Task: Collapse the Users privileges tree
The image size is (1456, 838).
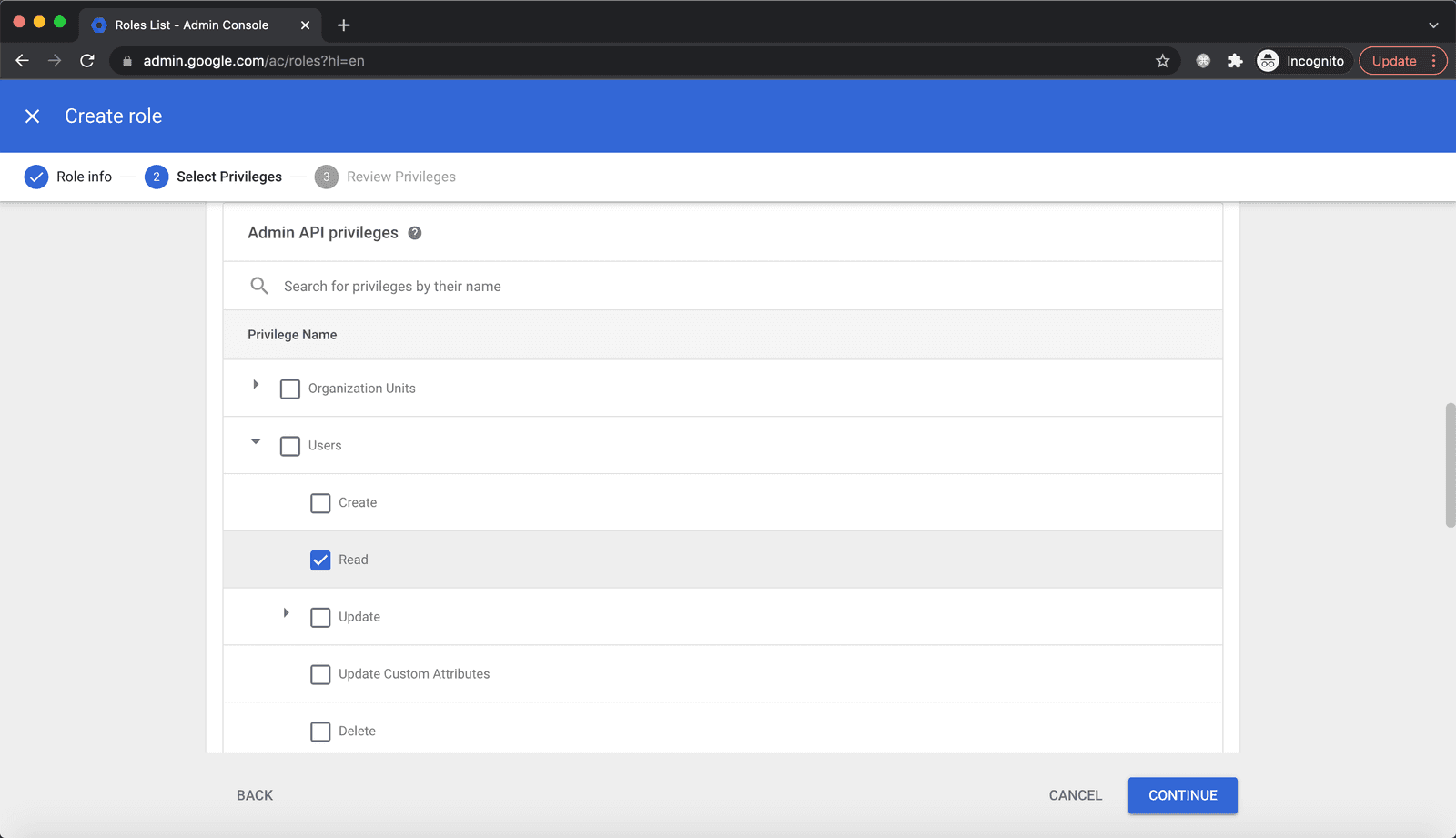Action: [256, 442]
